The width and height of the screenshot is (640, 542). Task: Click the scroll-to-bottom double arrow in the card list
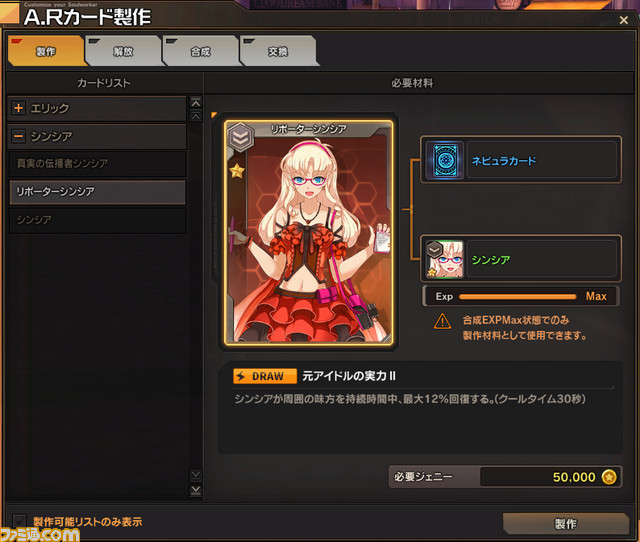coord(196,490)
